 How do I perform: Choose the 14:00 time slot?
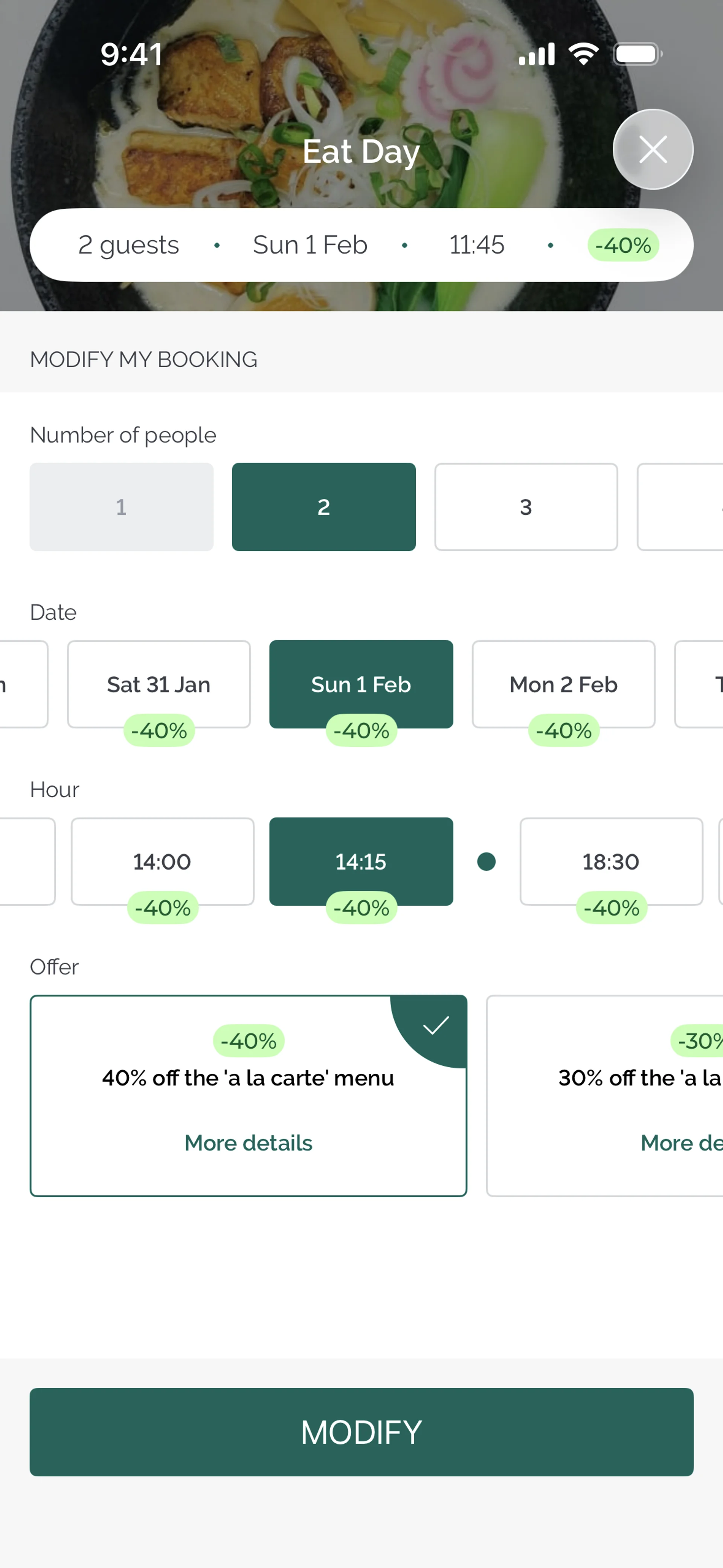click(x=163, y=861)
